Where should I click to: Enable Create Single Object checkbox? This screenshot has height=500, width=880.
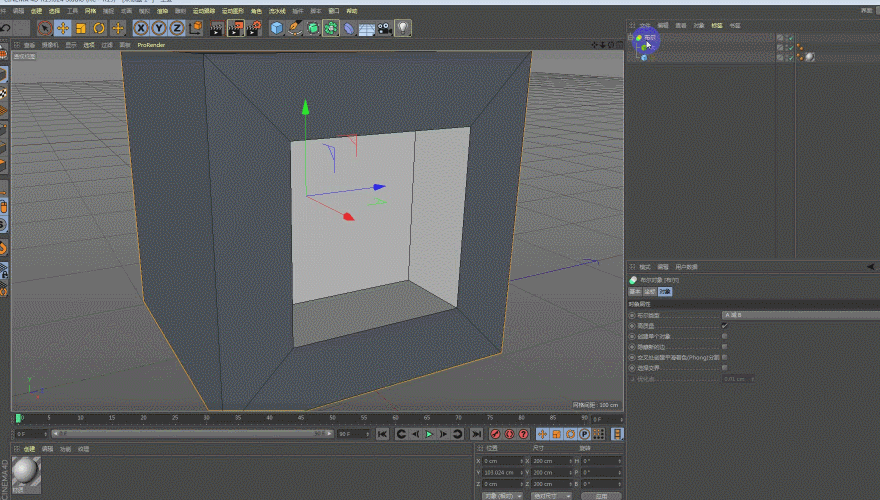(x=725, y=336)
